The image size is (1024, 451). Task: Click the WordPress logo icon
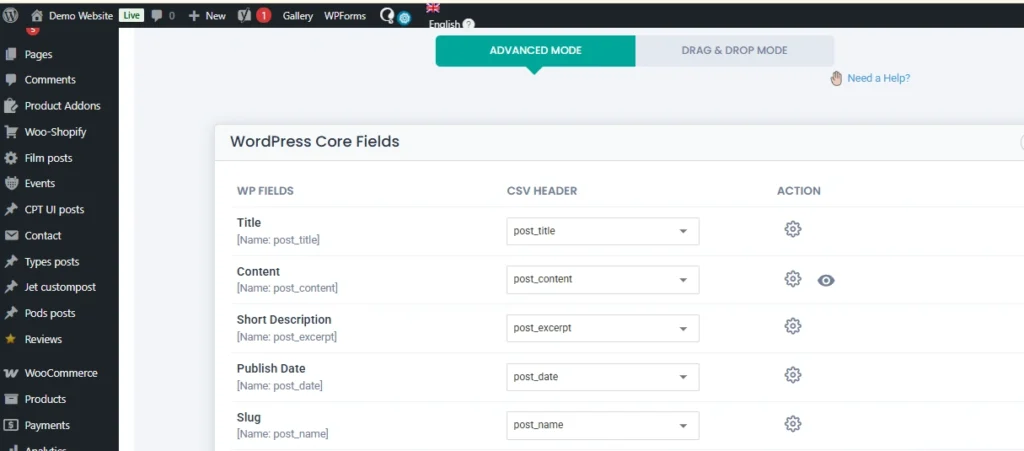pyautogui.click(x=10, y=15)
